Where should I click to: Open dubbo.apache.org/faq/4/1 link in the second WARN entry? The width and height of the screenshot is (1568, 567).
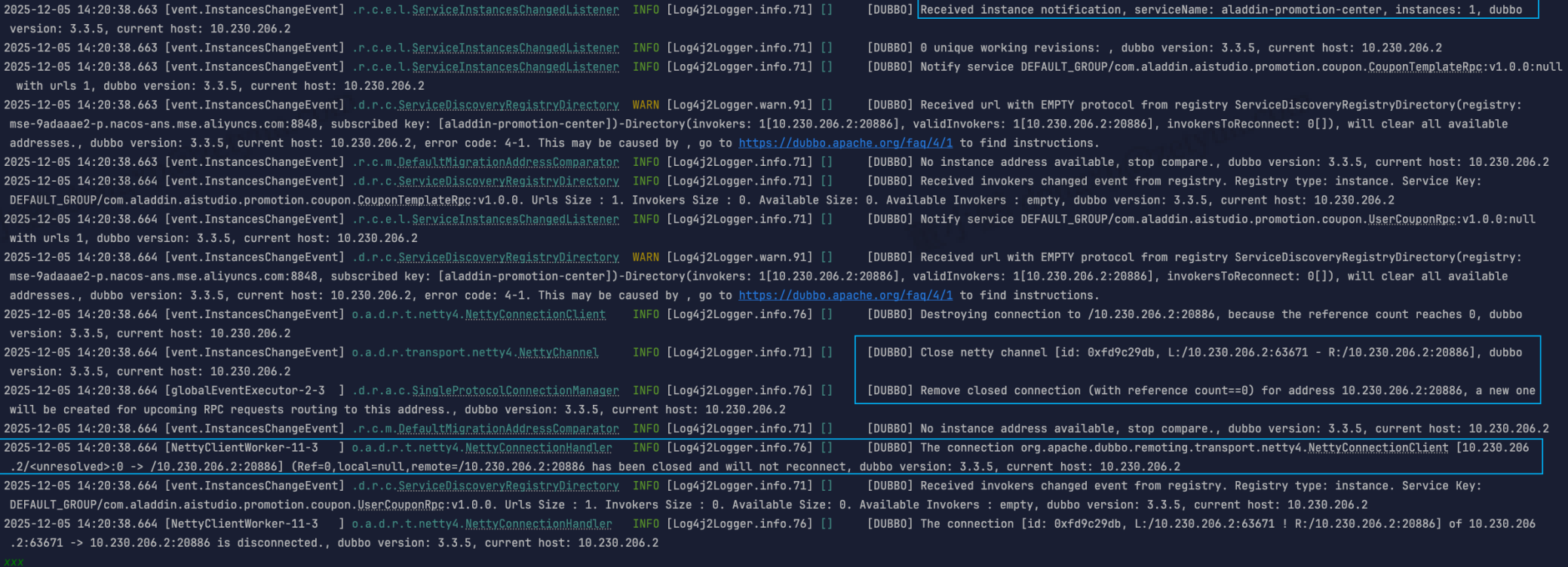(x=845, y=295)
